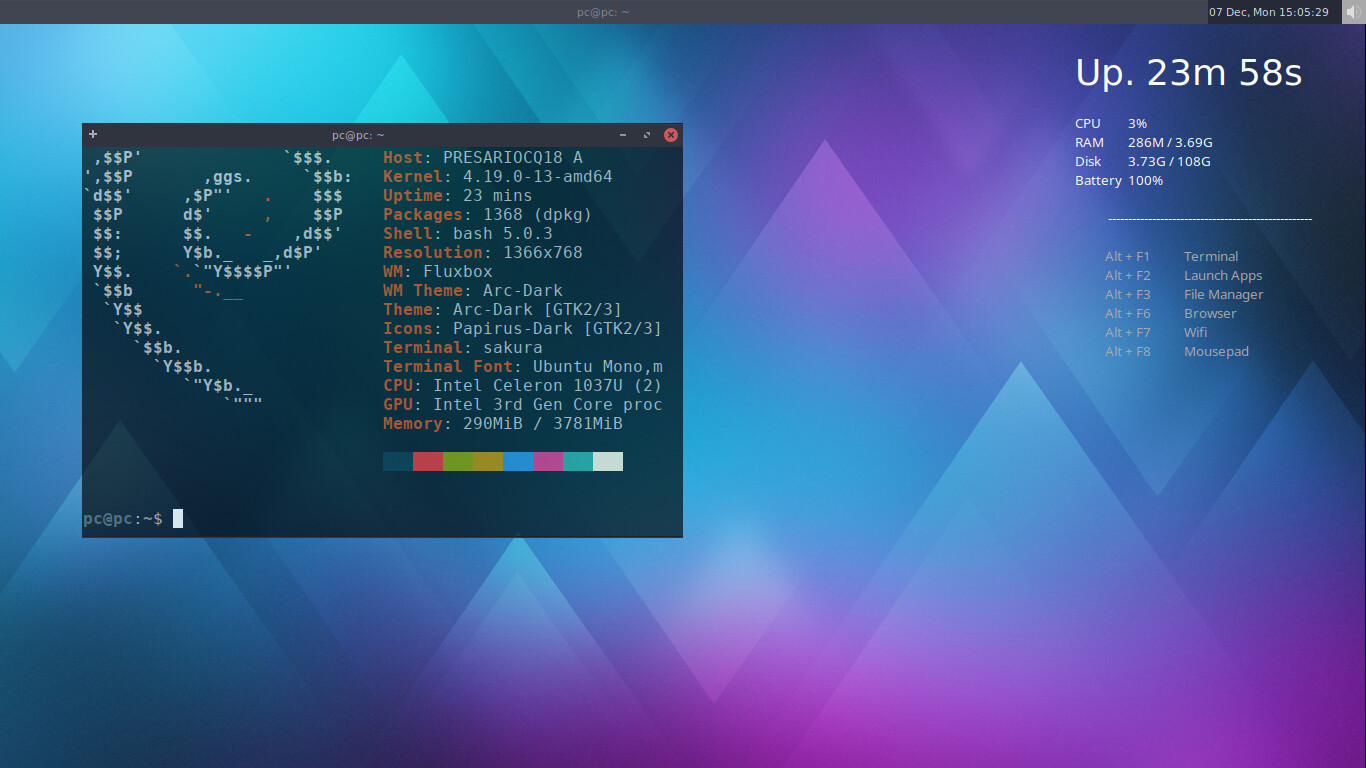Viewport: 1366px width, 768px height.
Task: Click the blue color block in terminal palette
Action: pyautogui.click(x=518, y=461)
